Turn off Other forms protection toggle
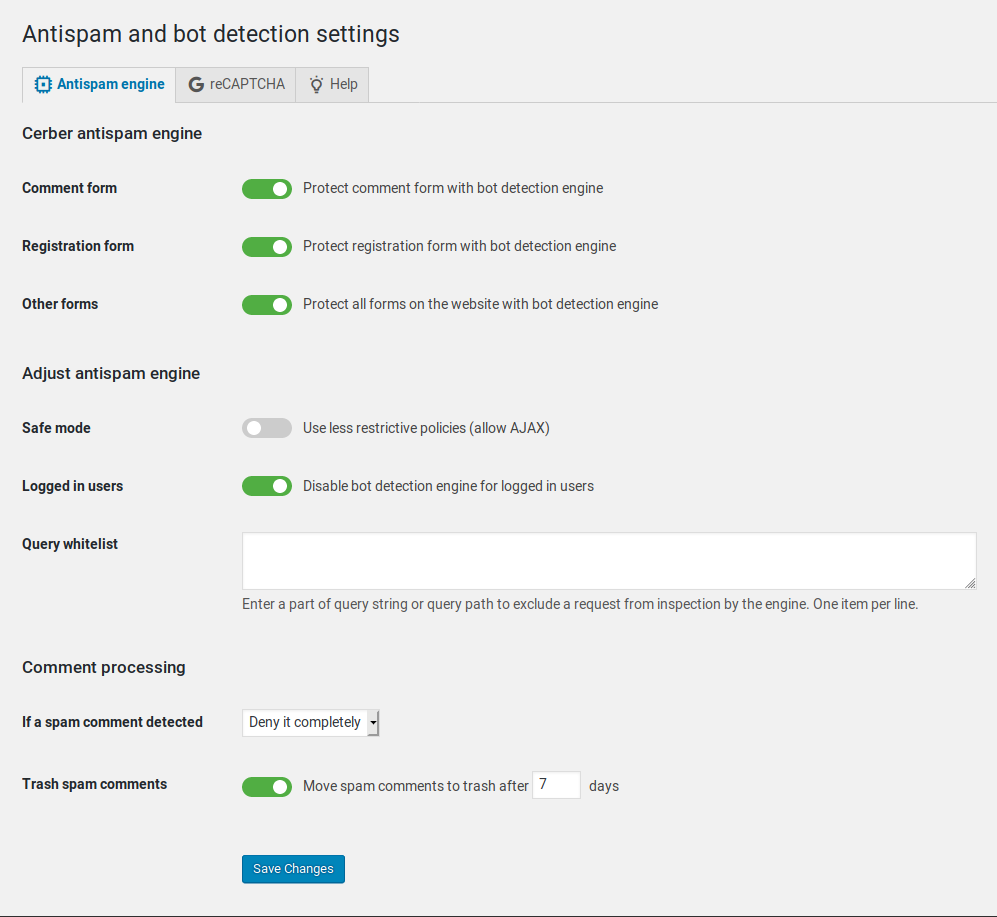The height and width of the screenshot is (917, 997). 267,305
